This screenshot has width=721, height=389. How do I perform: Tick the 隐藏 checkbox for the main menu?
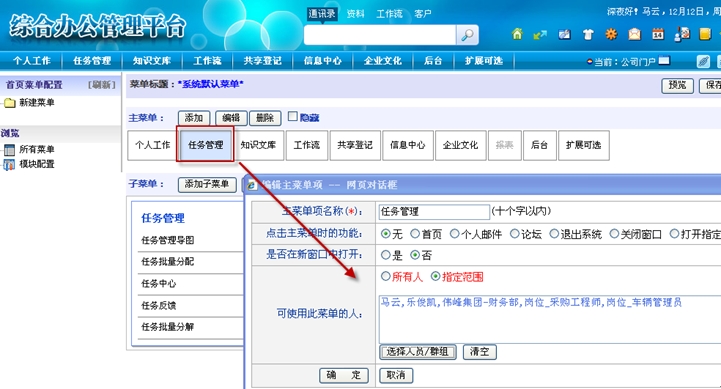(x=292, y=116)
